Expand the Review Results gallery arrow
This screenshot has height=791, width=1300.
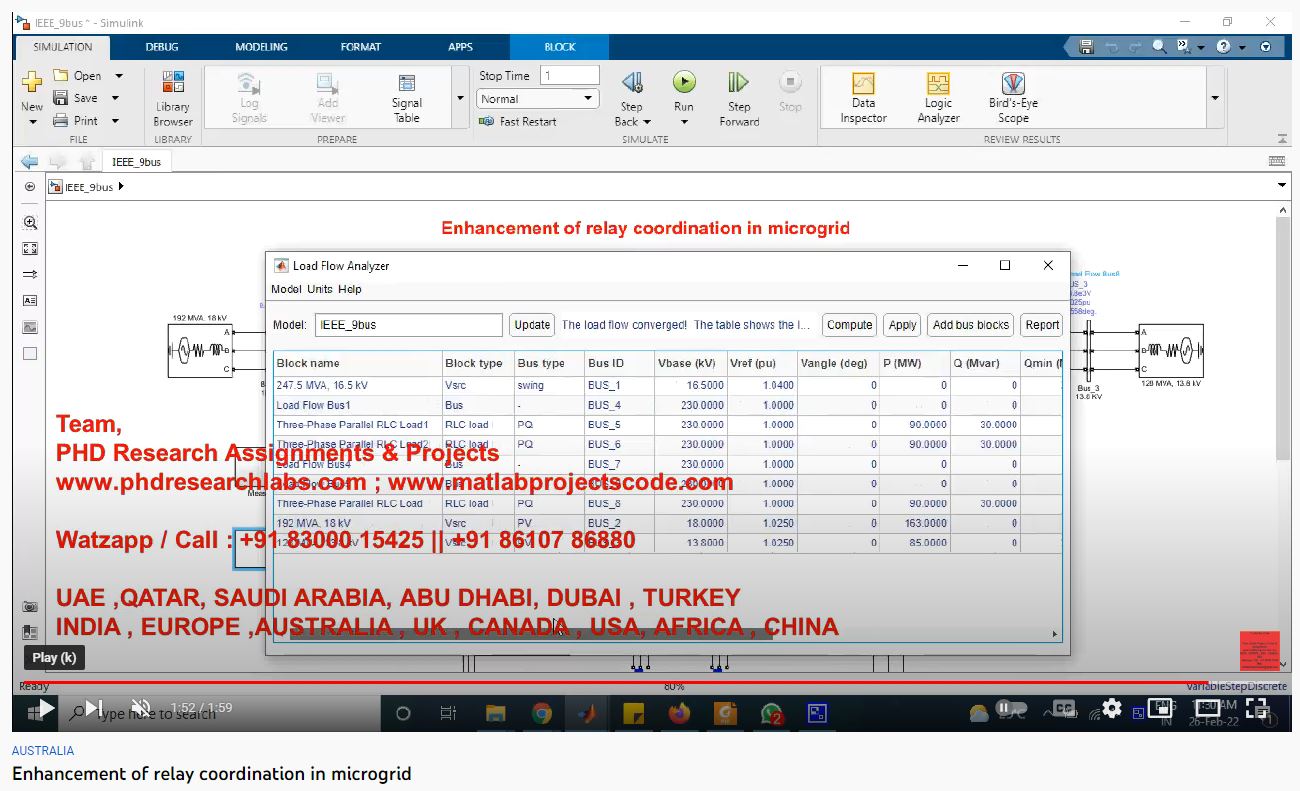click(x=1215, y=98)
